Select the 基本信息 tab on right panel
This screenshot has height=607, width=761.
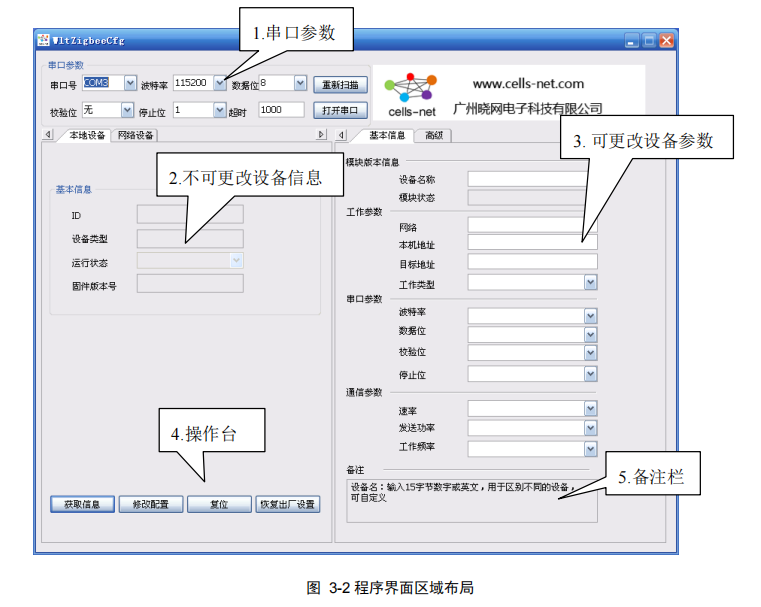coord(387,135)
